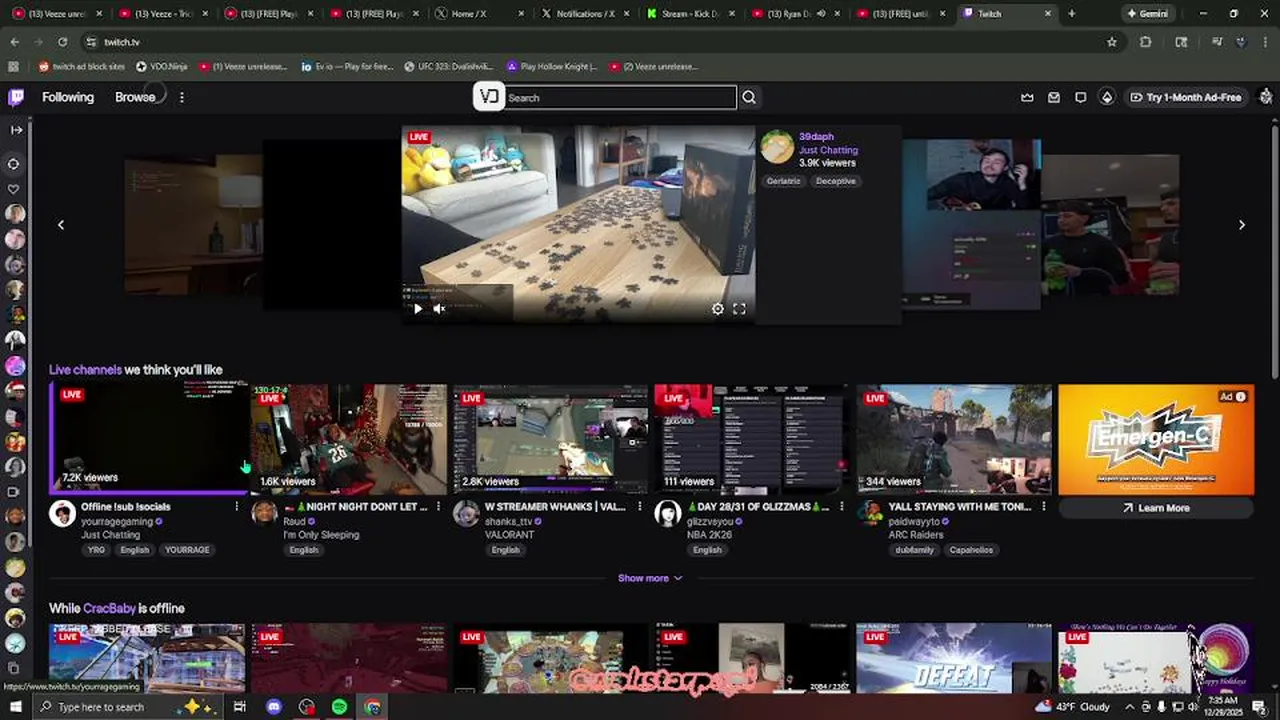Click yourragegaming avatar
Screen dimensions: 1280x720
click(x=63, y=514)
